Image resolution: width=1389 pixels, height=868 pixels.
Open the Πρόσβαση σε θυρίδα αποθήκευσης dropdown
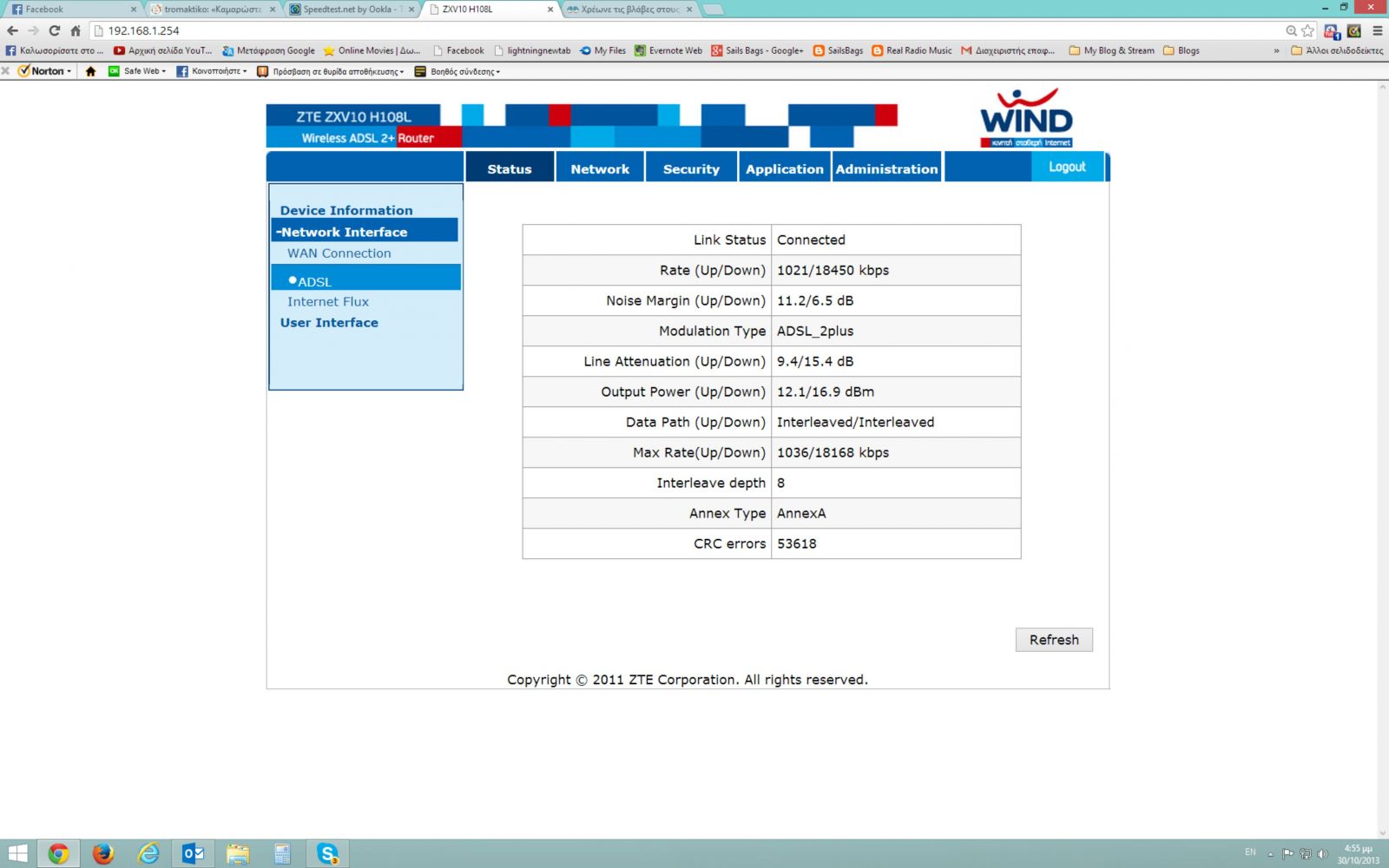(x=331, y=71)
